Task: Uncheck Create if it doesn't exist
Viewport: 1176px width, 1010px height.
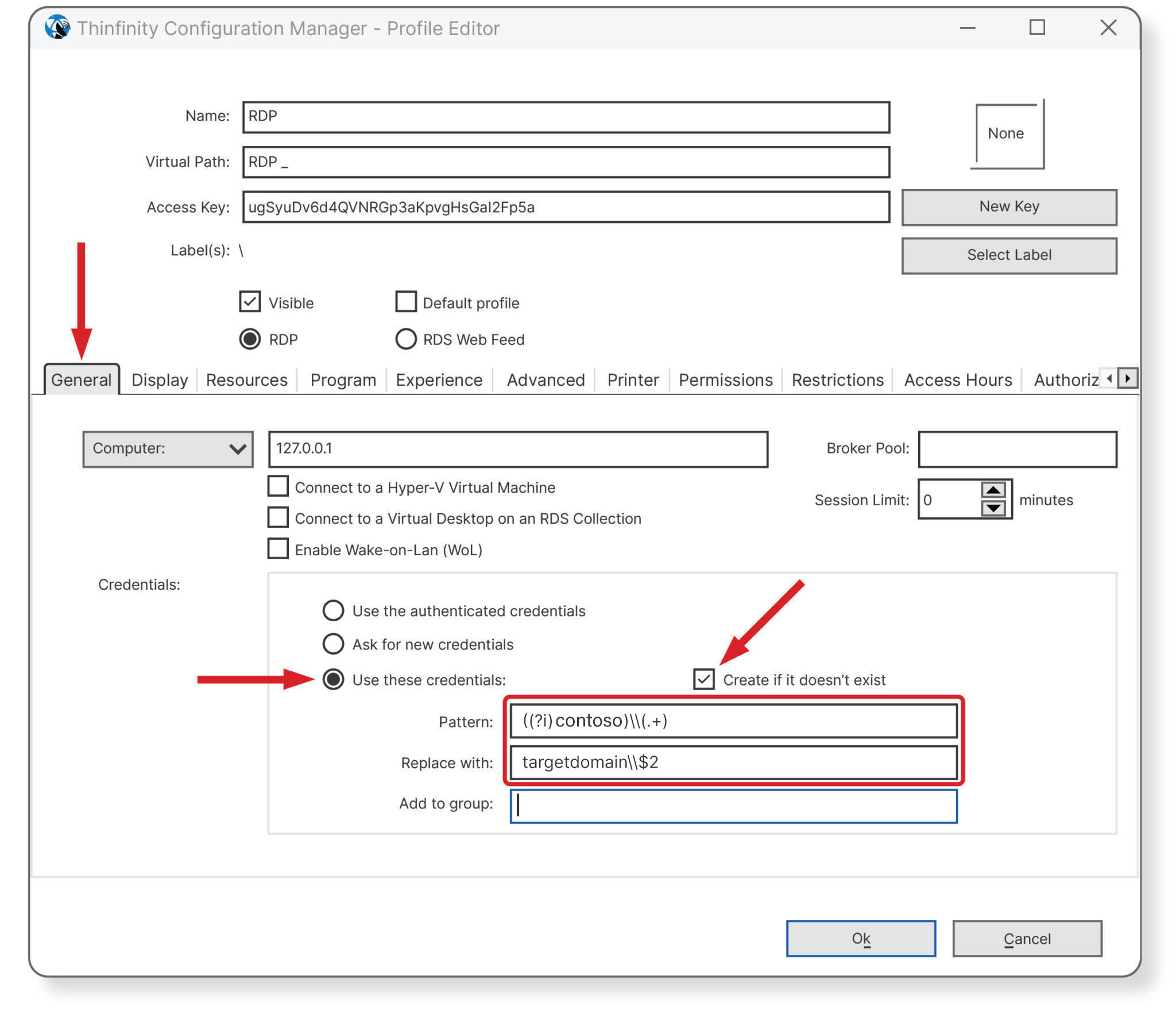Action: [704, 679]
